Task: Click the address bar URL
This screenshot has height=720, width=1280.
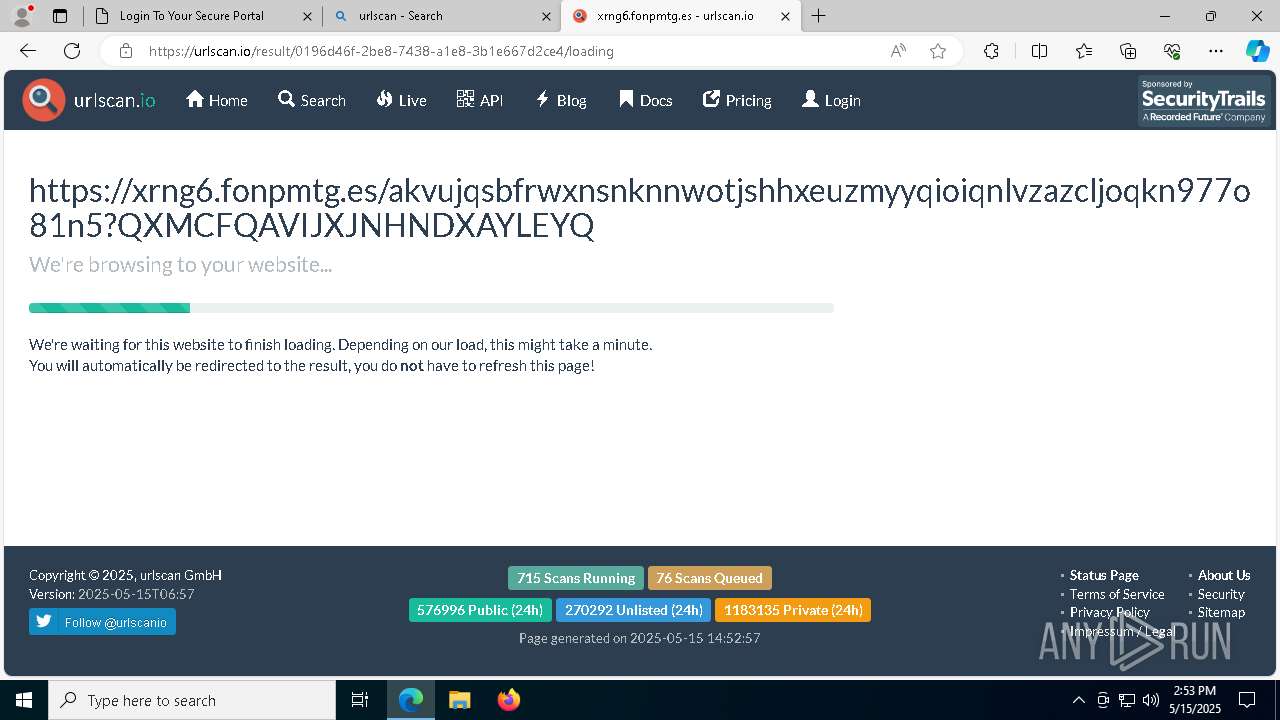Action: pyautogui.click(x=381, y=51)
